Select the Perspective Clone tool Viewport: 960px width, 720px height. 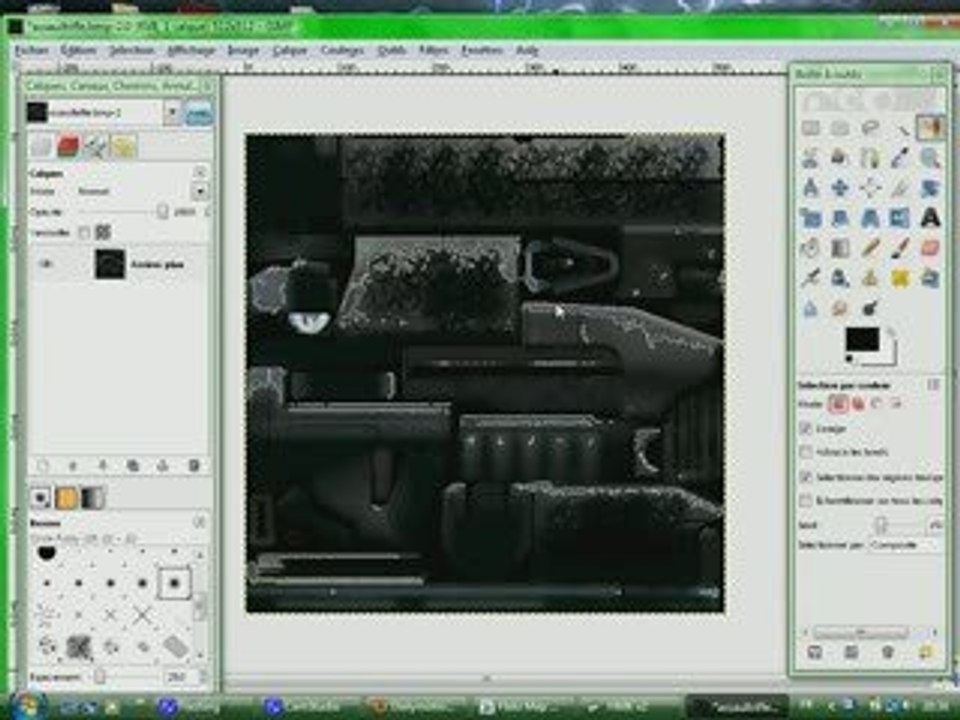coord(930,278)
